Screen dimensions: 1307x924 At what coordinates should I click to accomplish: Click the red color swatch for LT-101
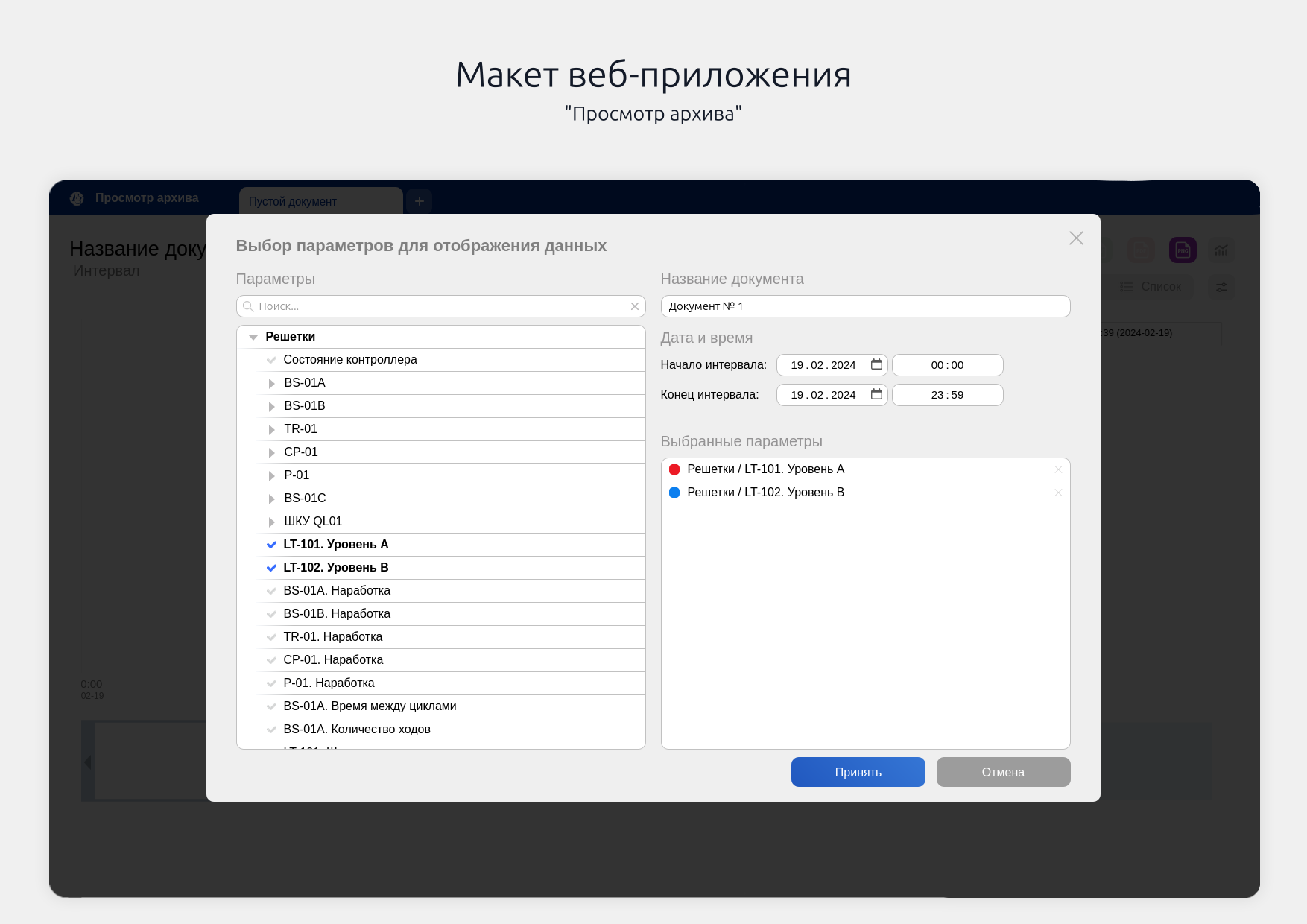pos(674,469)
